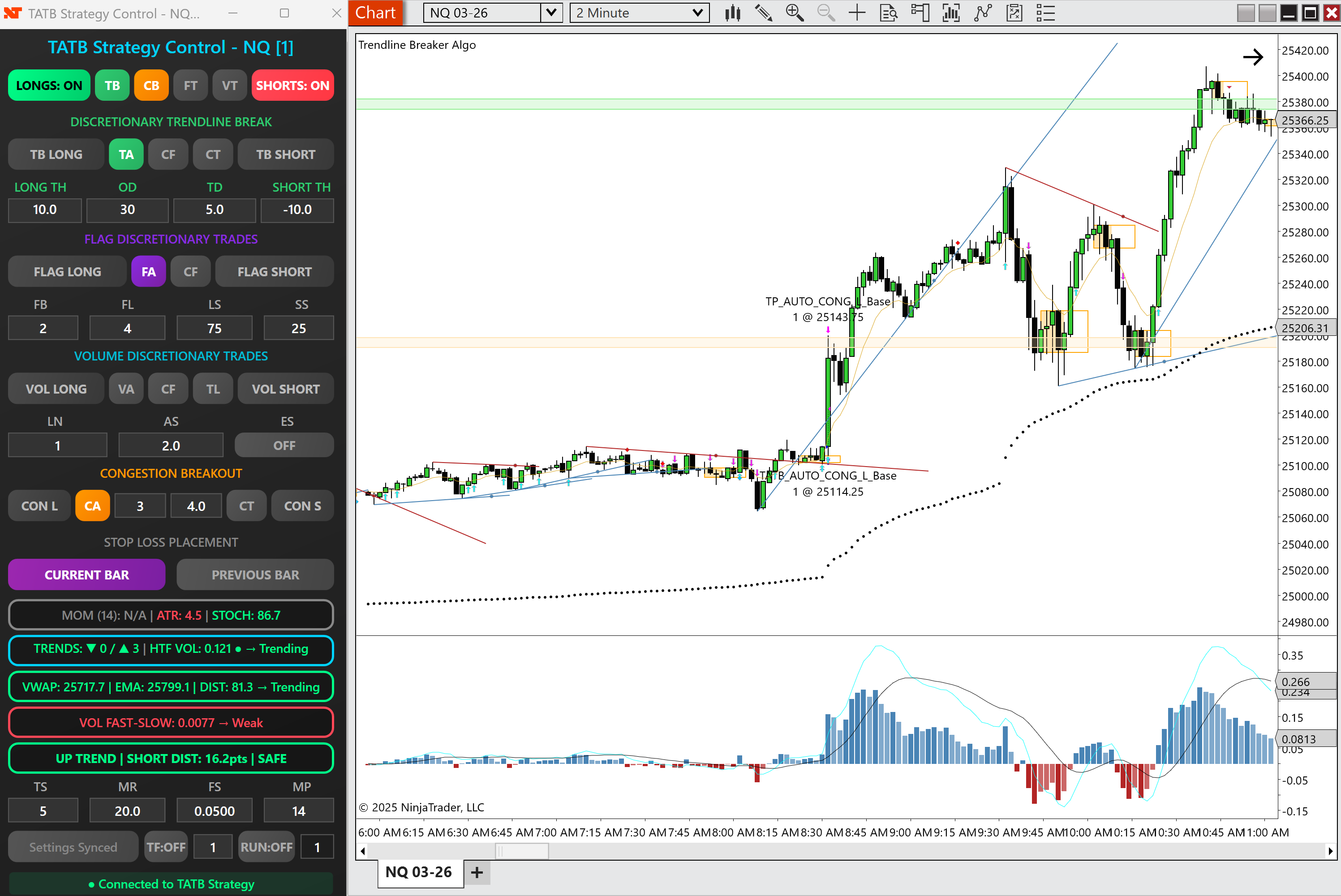Toggle the LONGS: ON switch
1341x896 pixels.
tap(49, 86)
